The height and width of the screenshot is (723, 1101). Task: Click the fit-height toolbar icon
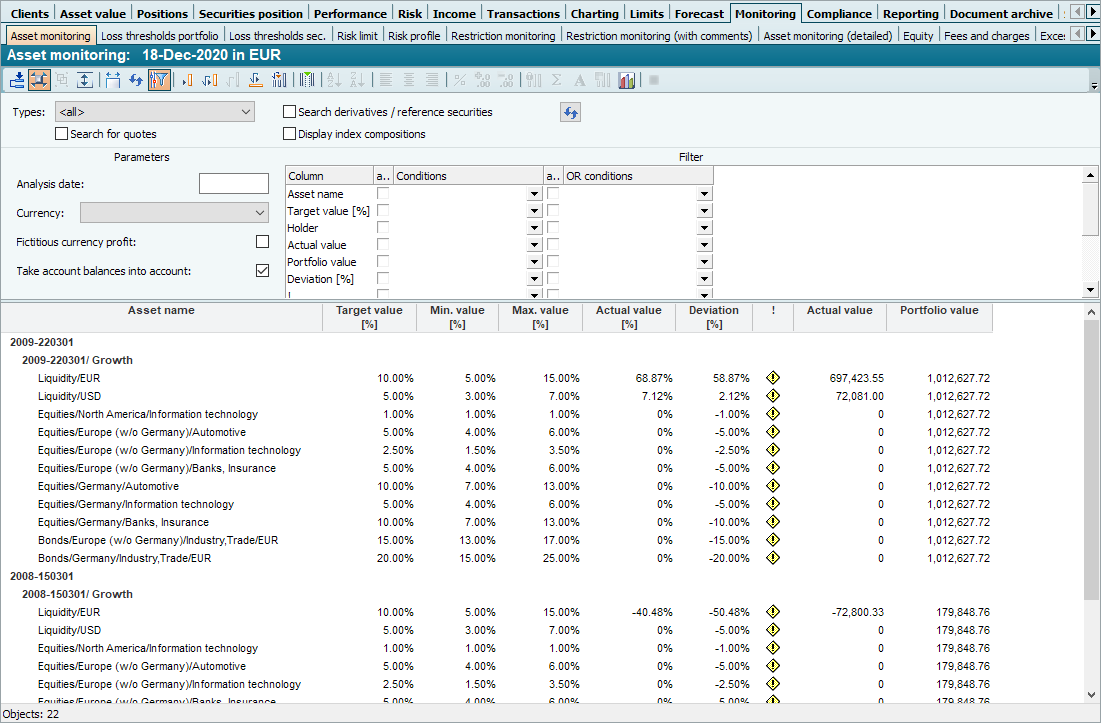tap(85, 80)
